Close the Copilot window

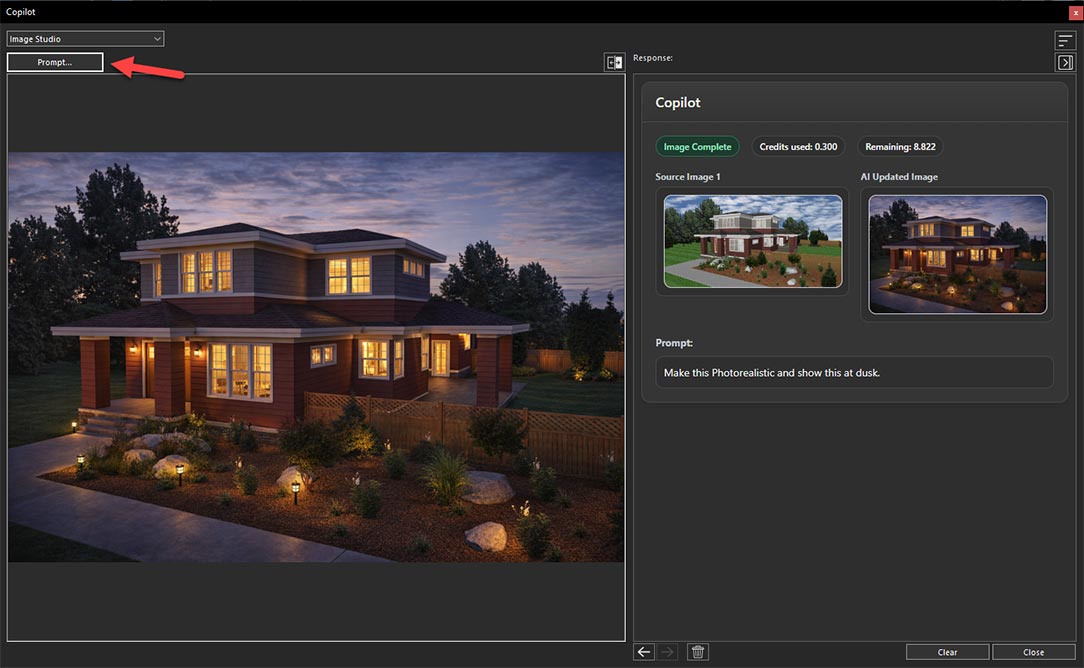(1075, 12)
